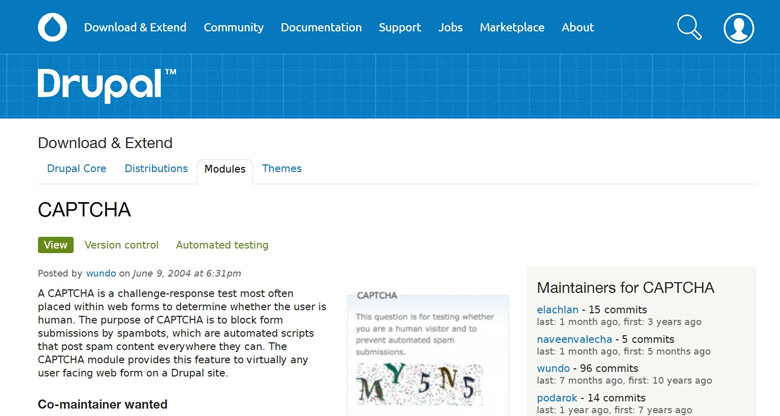Switch to the Distributions tab
Image resolution: width=780 pixels, height=416 pixels.
156,169
